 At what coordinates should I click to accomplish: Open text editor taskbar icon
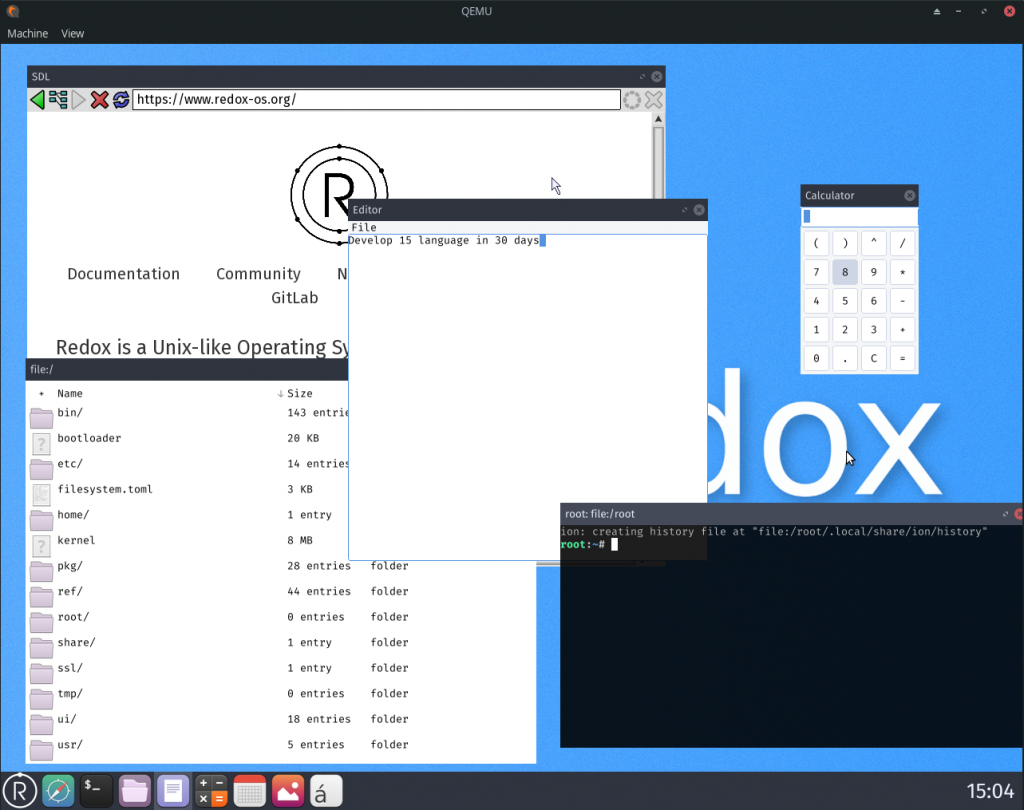[x=173, y=791]
